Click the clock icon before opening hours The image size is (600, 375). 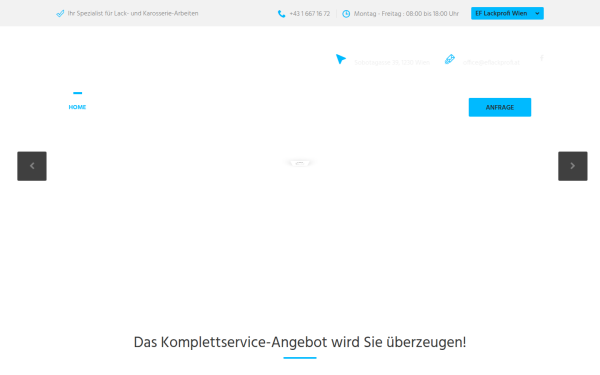(346, 14)
